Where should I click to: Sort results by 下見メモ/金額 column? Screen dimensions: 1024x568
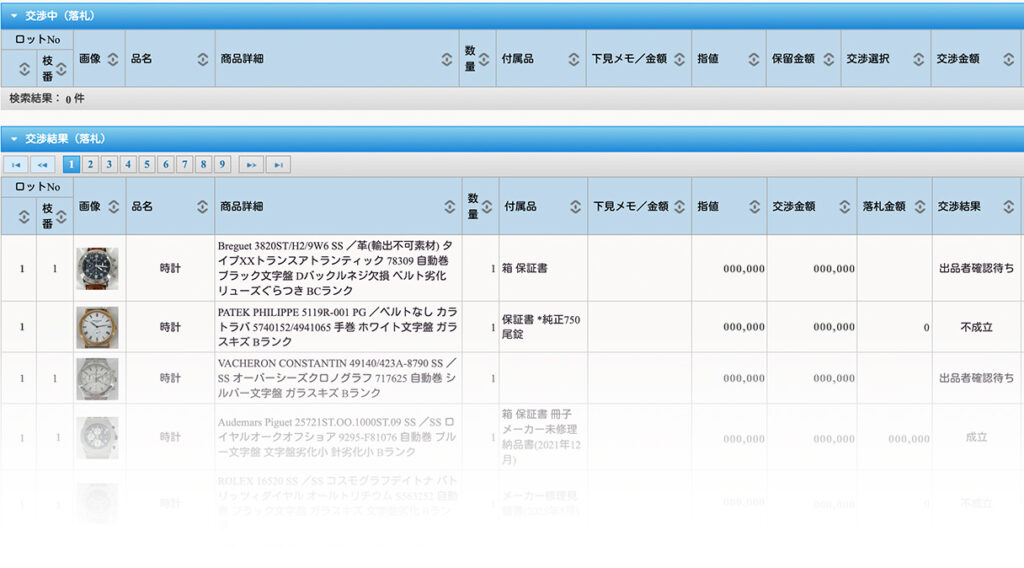point(680,207)
